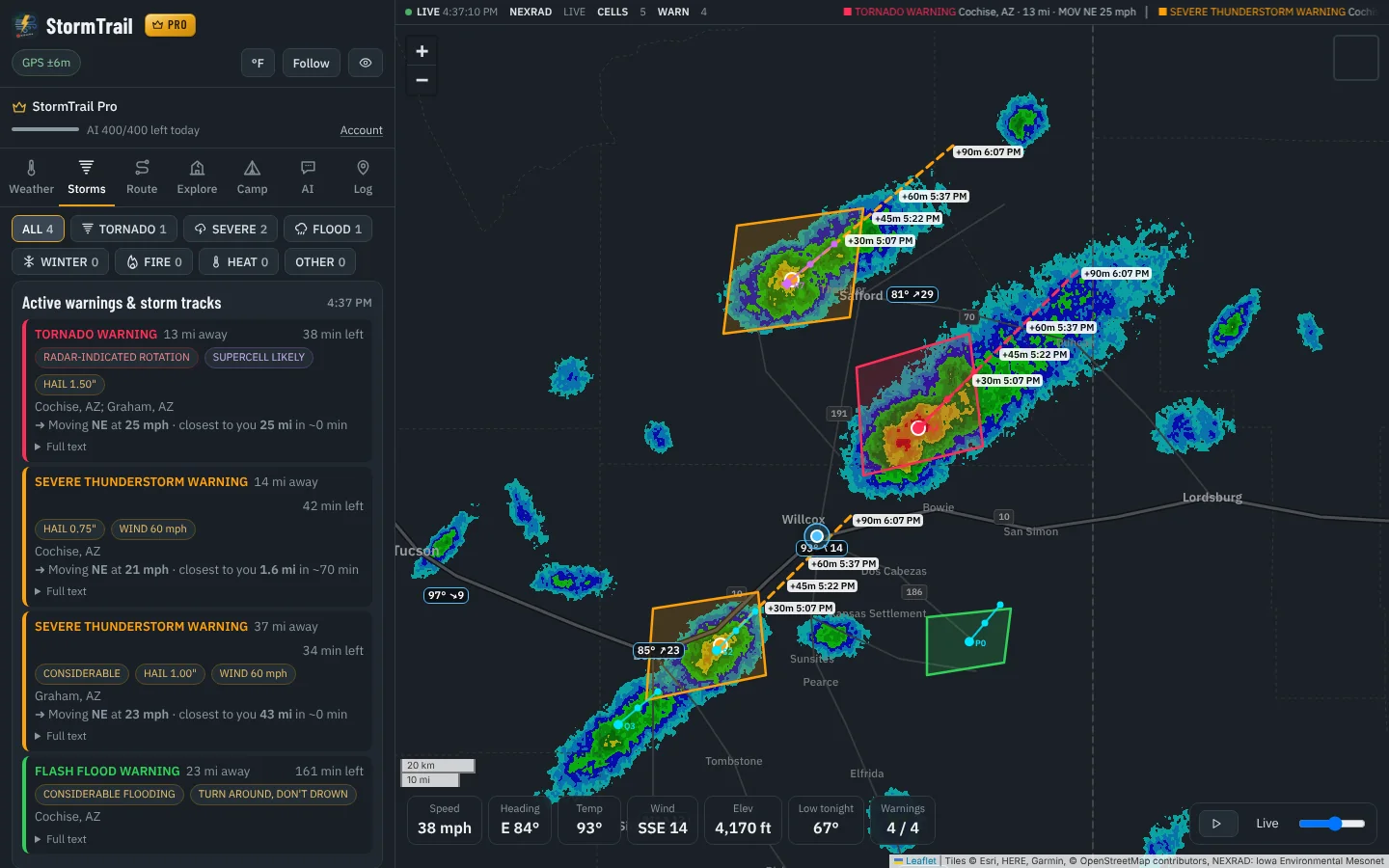
Task: Play the radar animation
Action: pyautogui.click(x=1216, y=824)
